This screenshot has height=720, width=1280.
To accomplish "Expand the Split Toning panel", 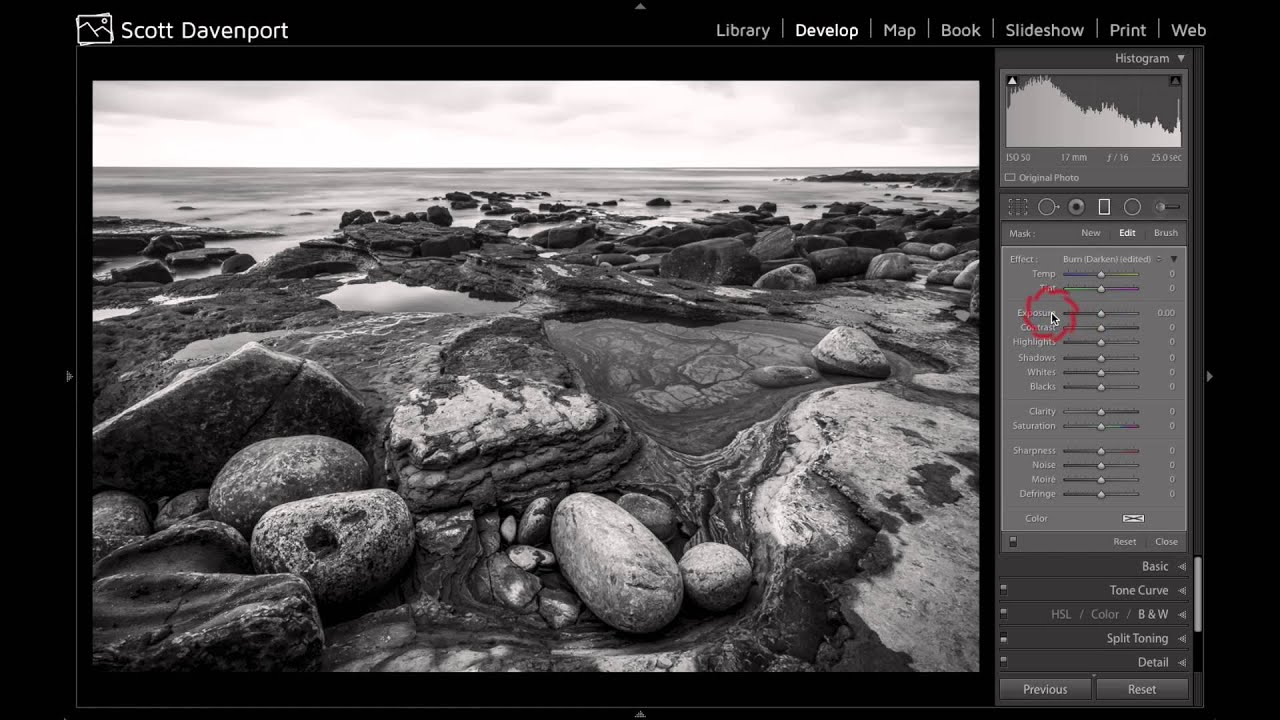I will coord(1182,638).
